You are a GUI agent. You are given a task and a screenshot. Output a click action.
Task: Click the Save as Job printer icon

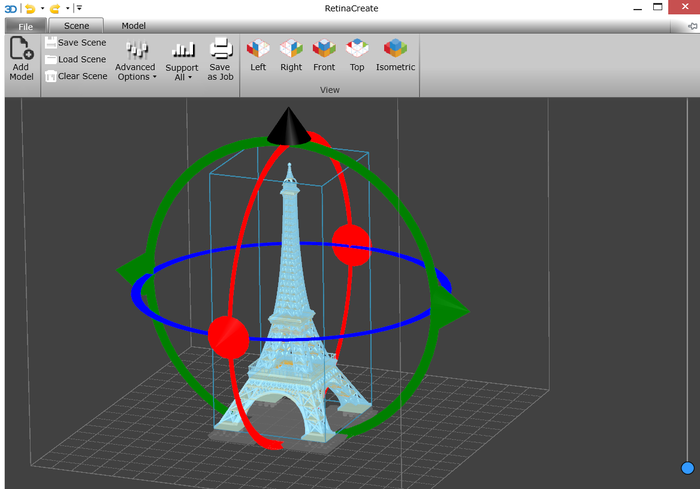pos(221,48)
